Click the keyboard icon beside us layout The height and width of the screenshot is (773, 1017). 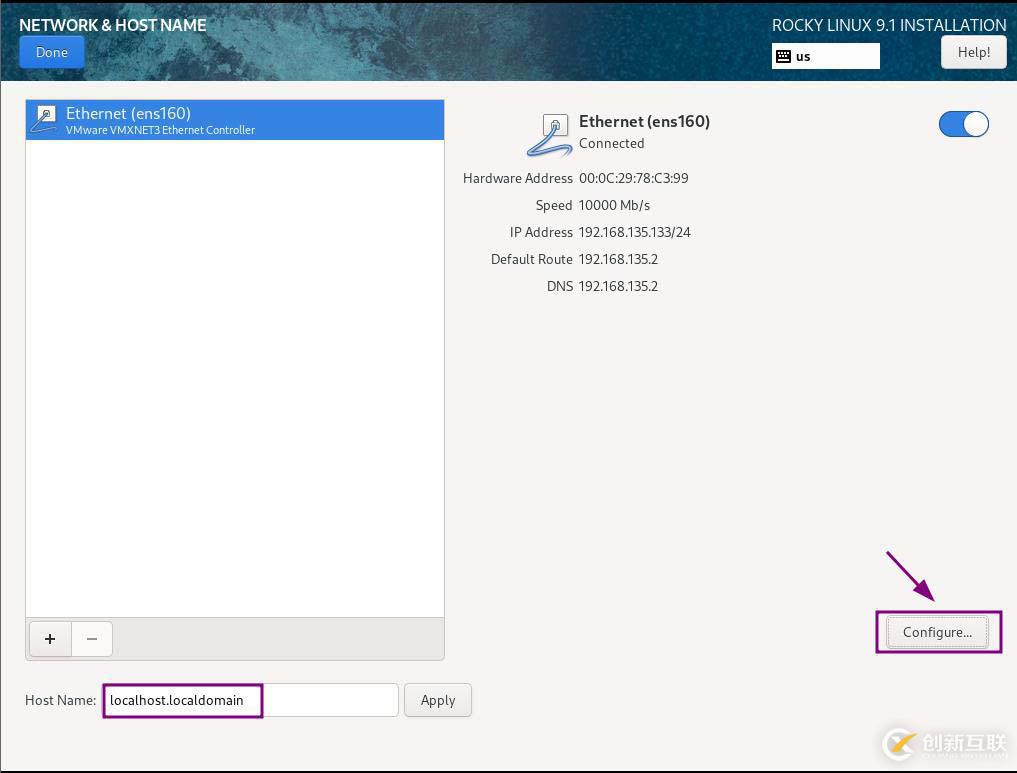tap(783, 56)
